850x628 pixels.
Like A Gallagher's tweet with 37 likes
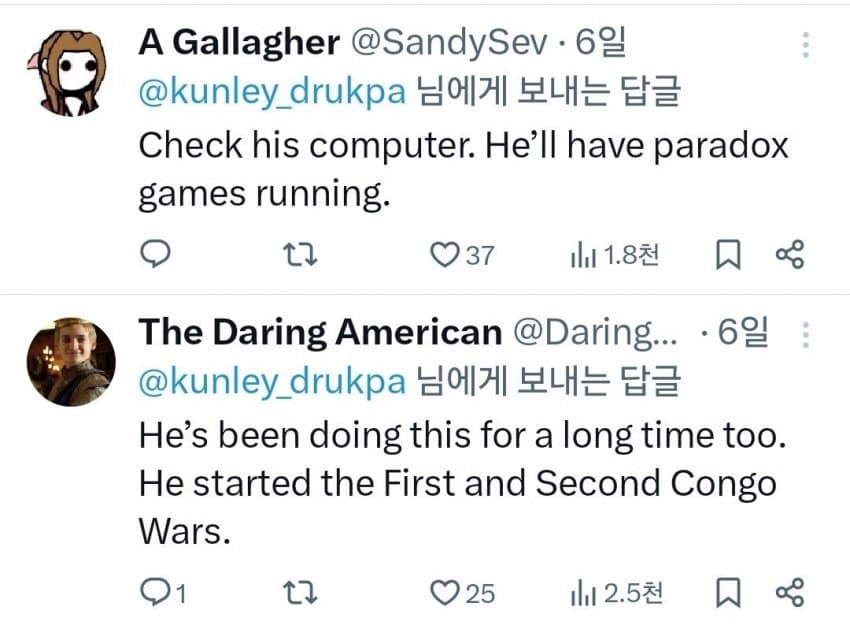pyautogui.click(x=443, y=255)
